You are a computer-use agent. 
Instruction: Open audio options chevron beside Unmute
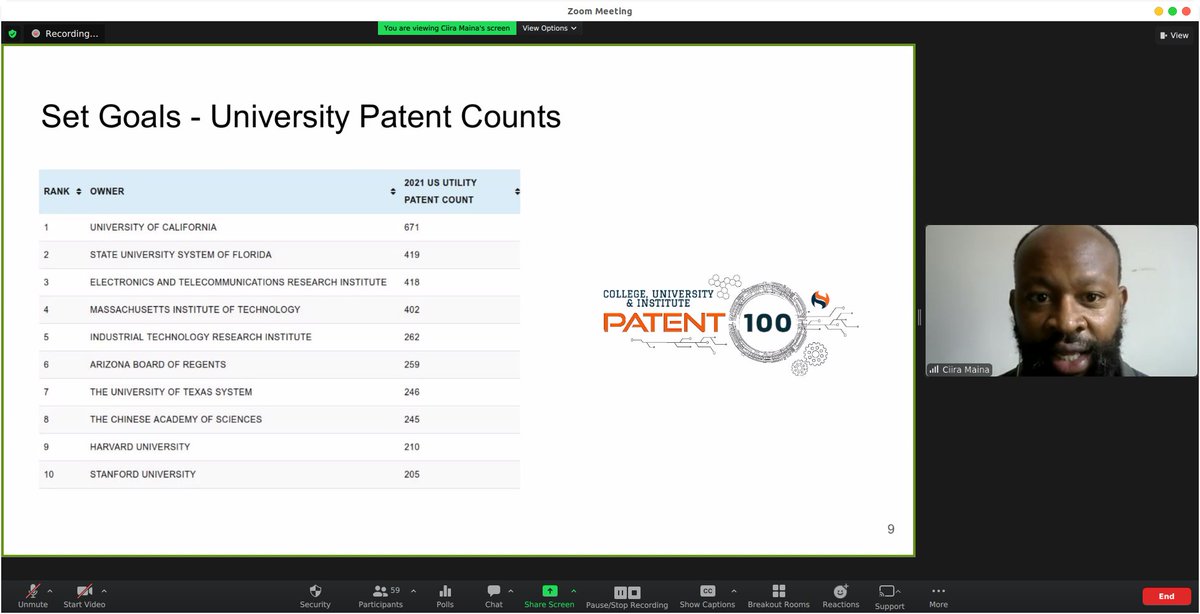coord(50,590)
